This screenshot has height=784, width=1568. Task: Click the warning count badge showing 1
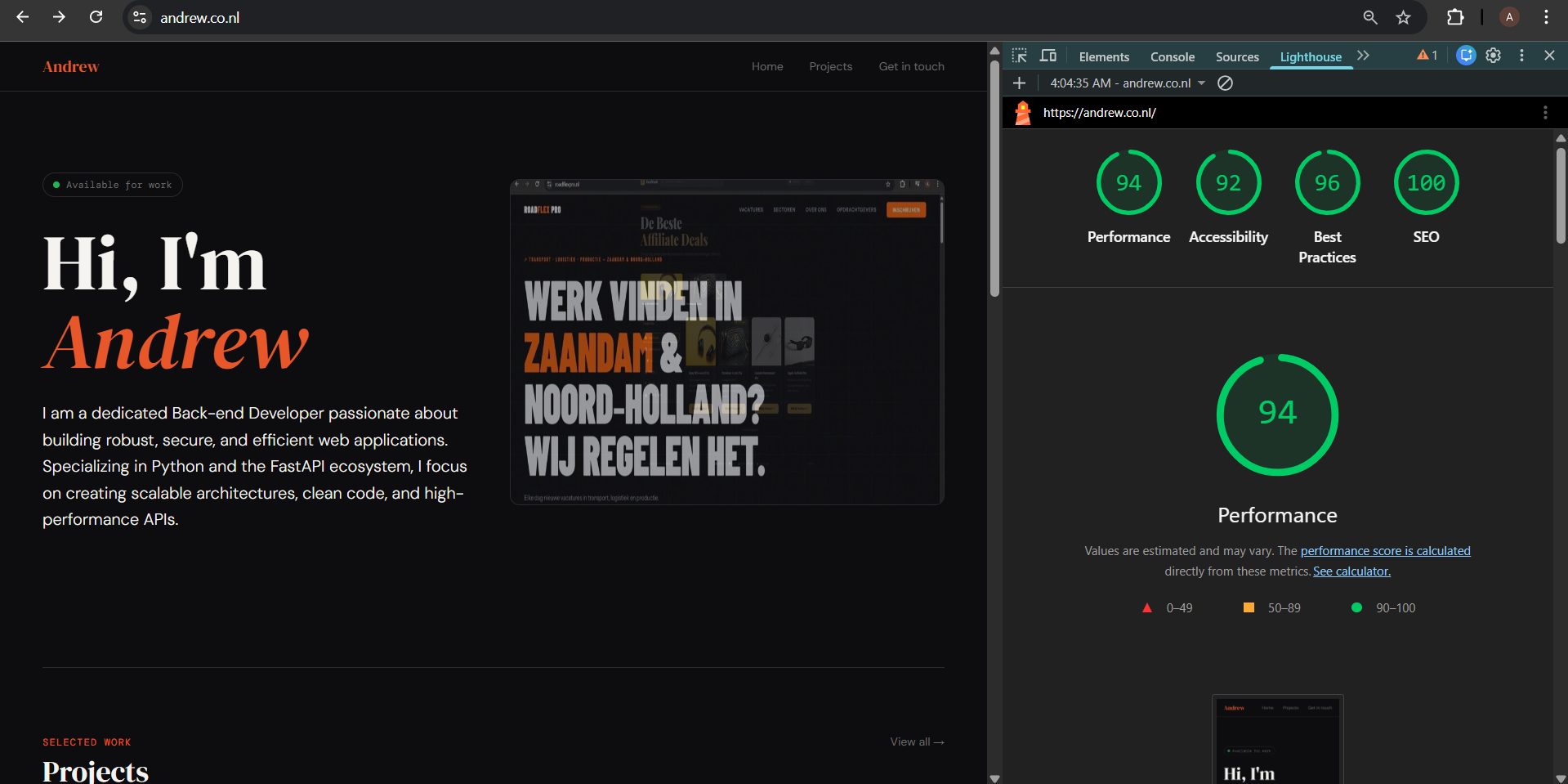1427,56
